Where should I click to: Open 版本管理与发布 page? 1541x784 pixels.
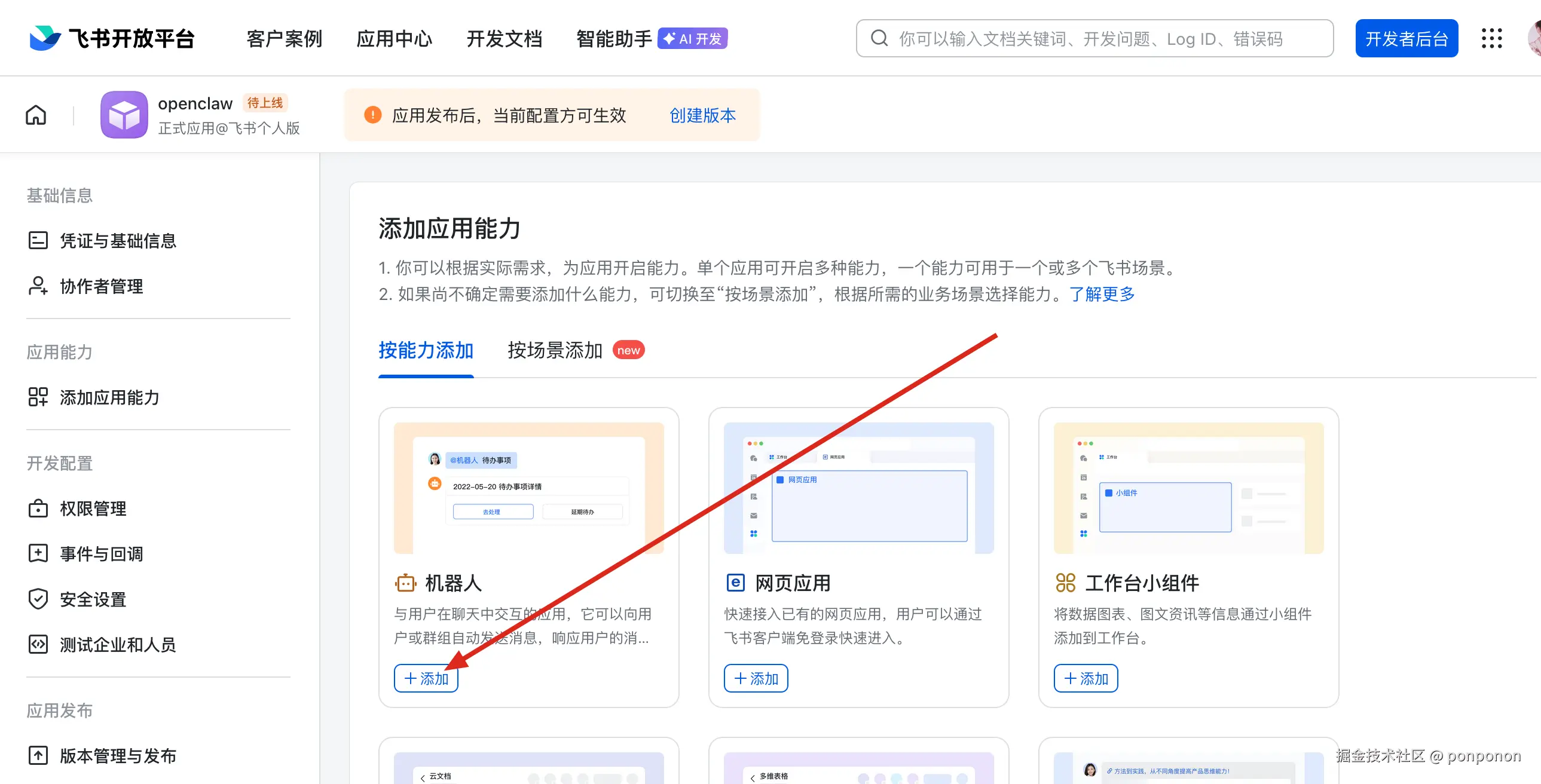(117, 756)
